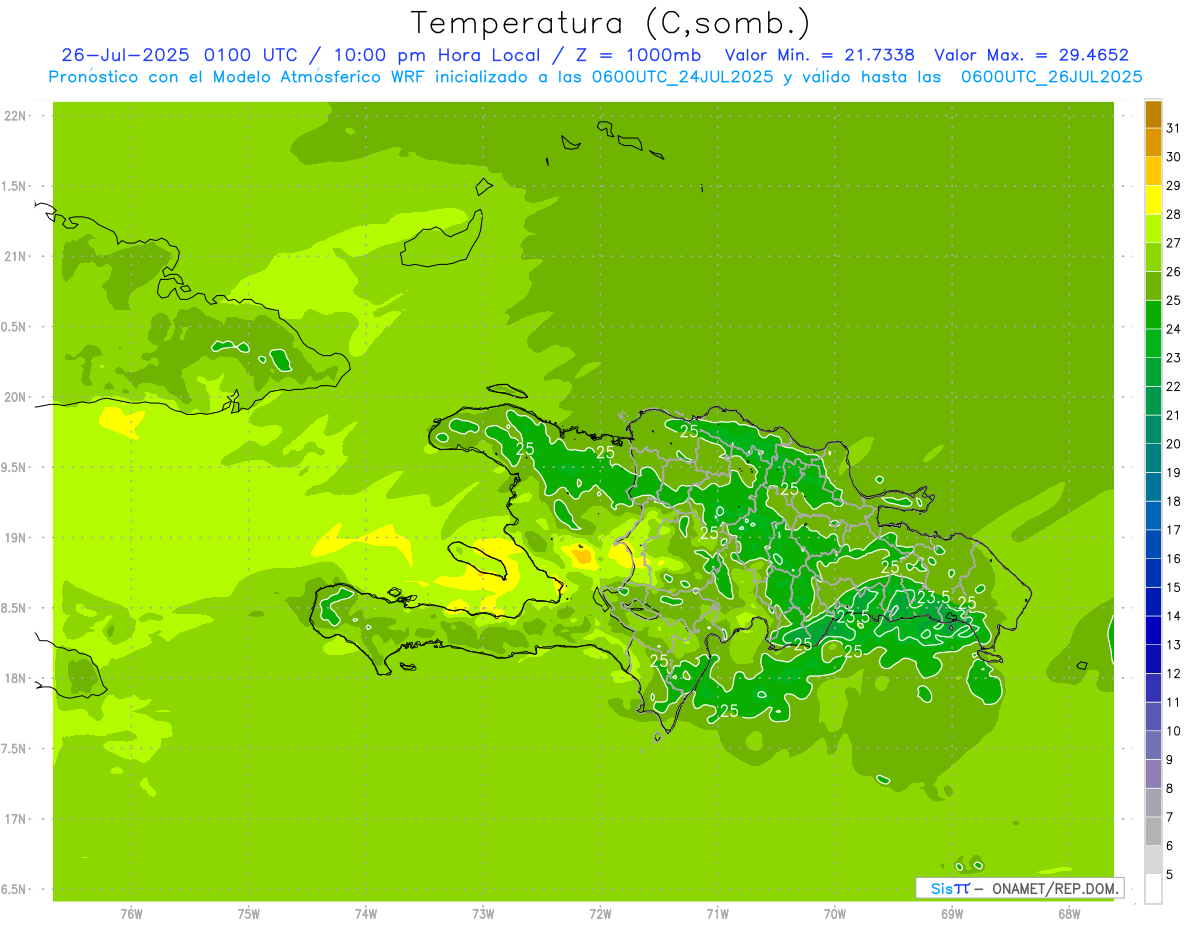Pick the teal swatch between 19 and 20
Screen dimensions: 1200x927
pos(1153,459)
